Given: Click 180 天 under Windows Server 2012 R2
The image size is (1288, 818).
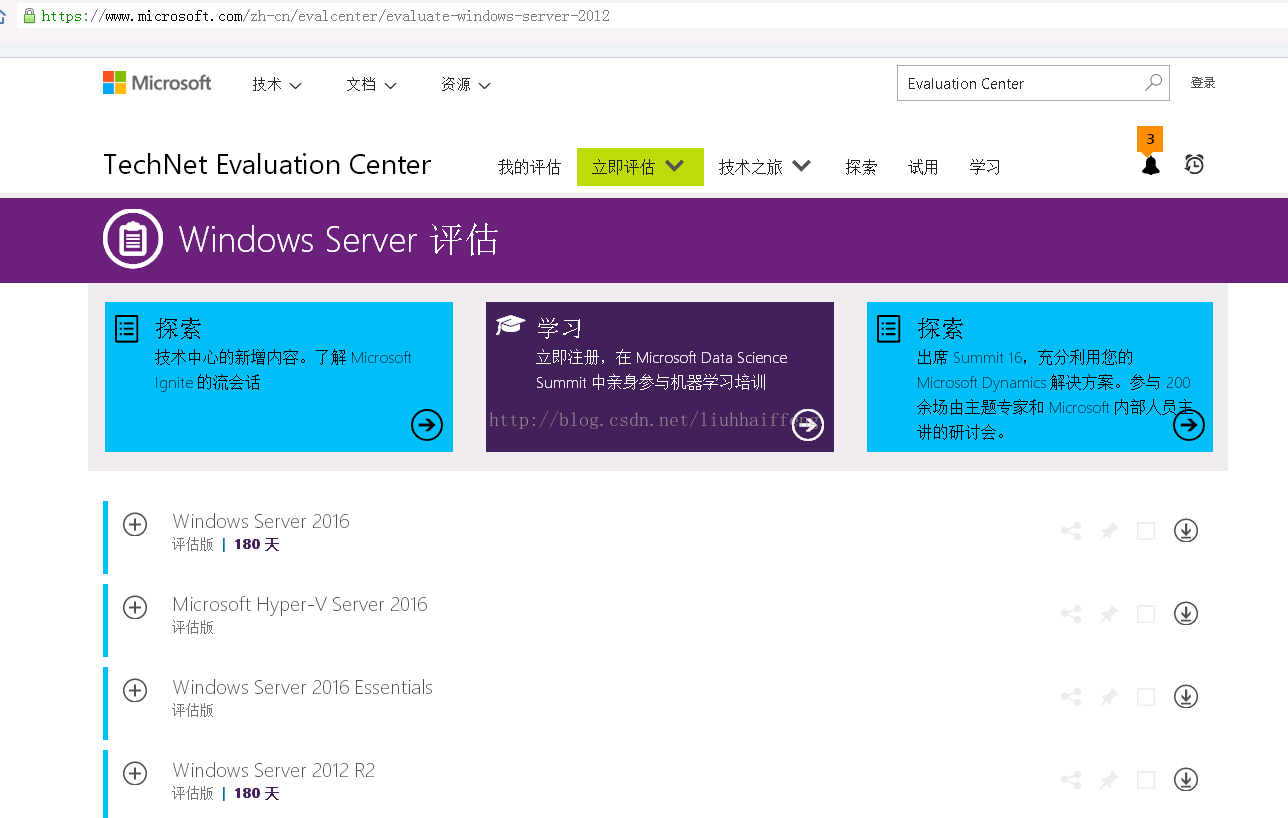Looking at the screenshot, I should click(257, 794).
